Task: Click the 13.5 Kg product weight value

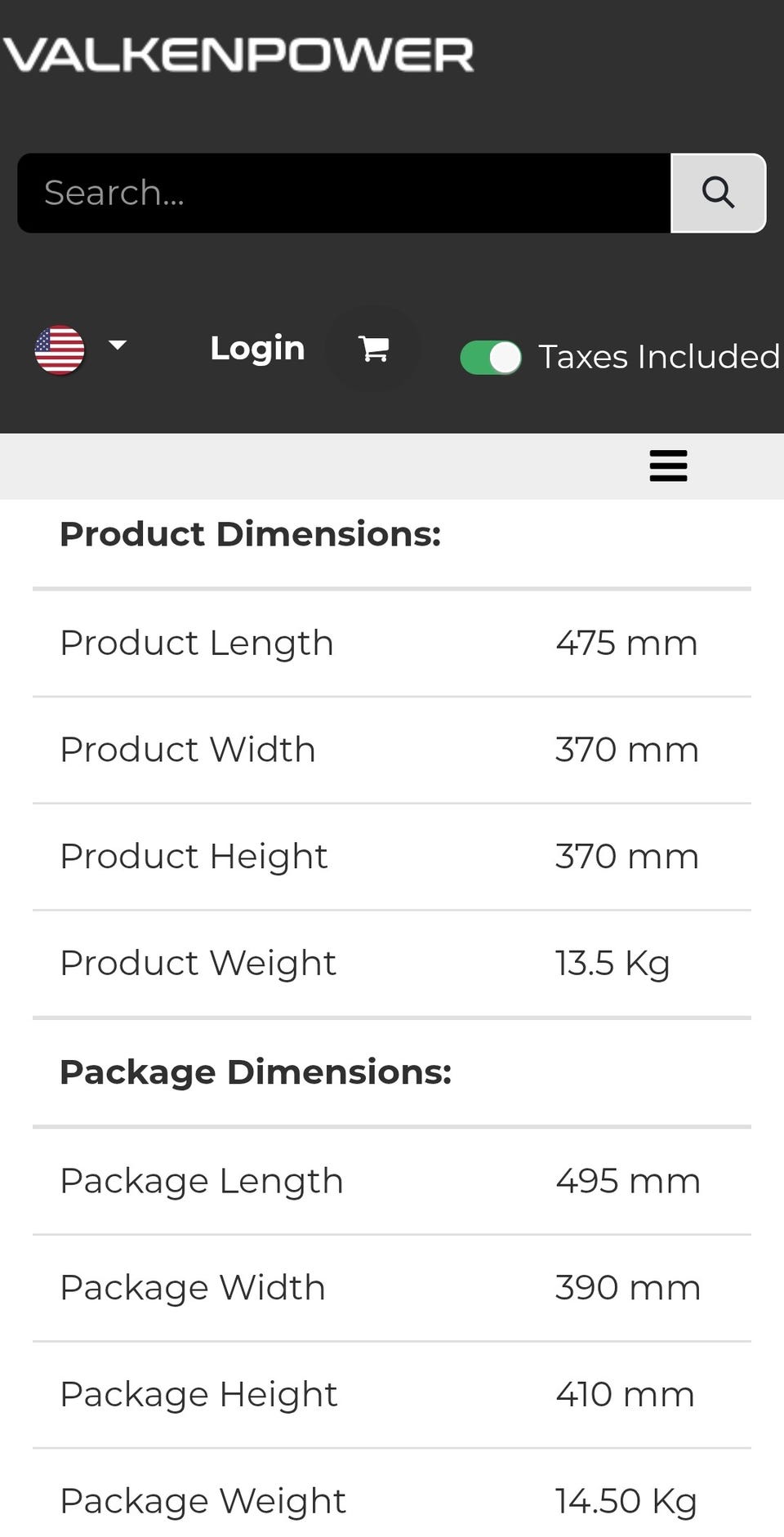Action: point(612,963)
